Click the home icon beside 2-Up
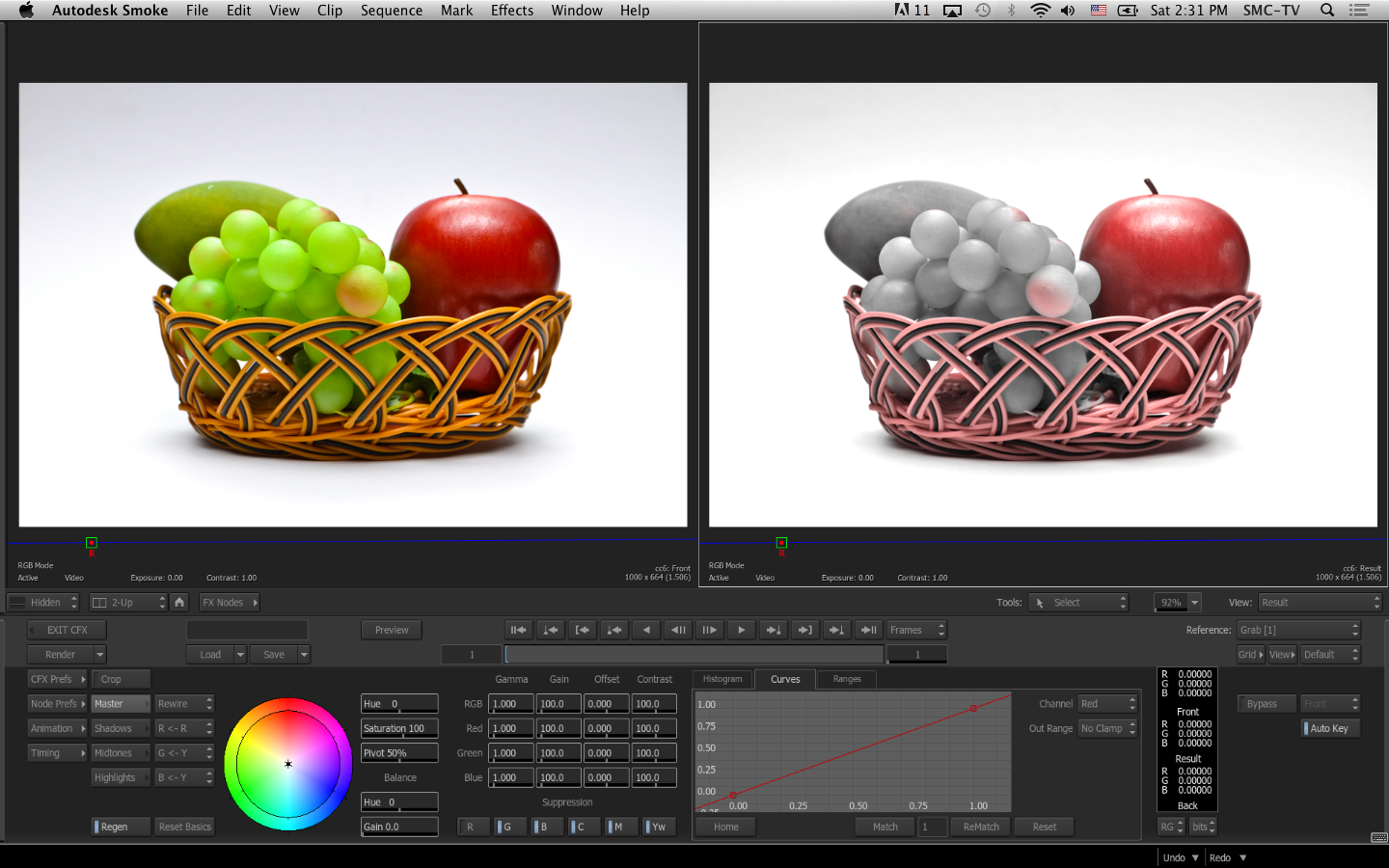The height and width of the screenshot is (868, 1389). (179, 602)
